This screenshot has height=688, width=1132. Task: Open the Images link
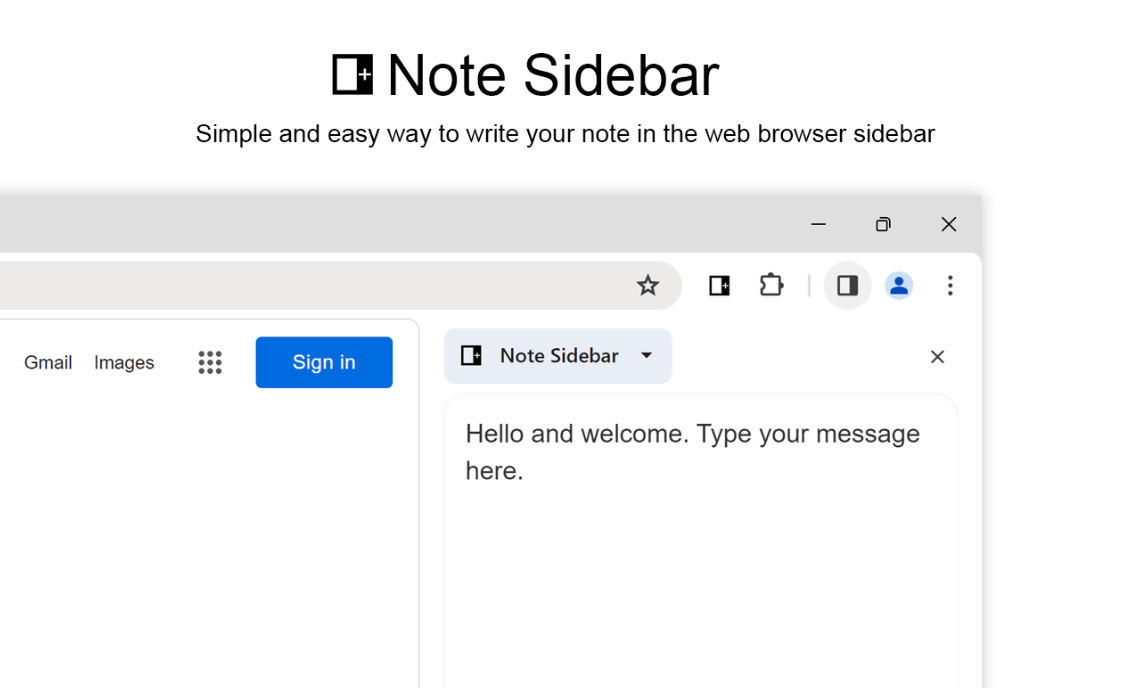tap(124, 362)
